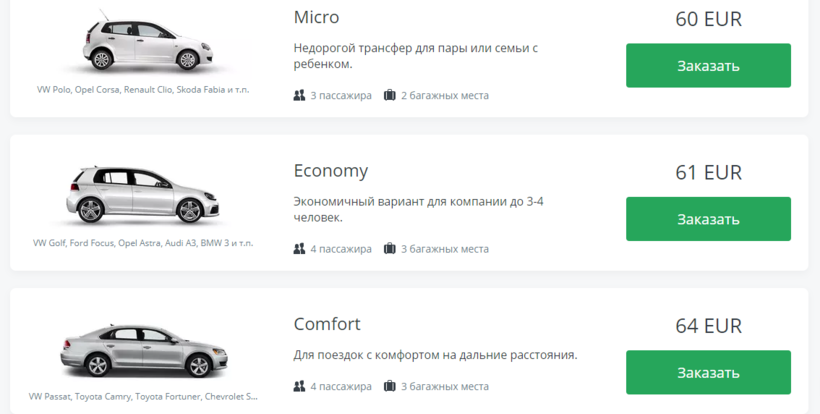Screen dimensions: 820x414
Task: Click the 64 EUR price label
Action: [708, 326]
